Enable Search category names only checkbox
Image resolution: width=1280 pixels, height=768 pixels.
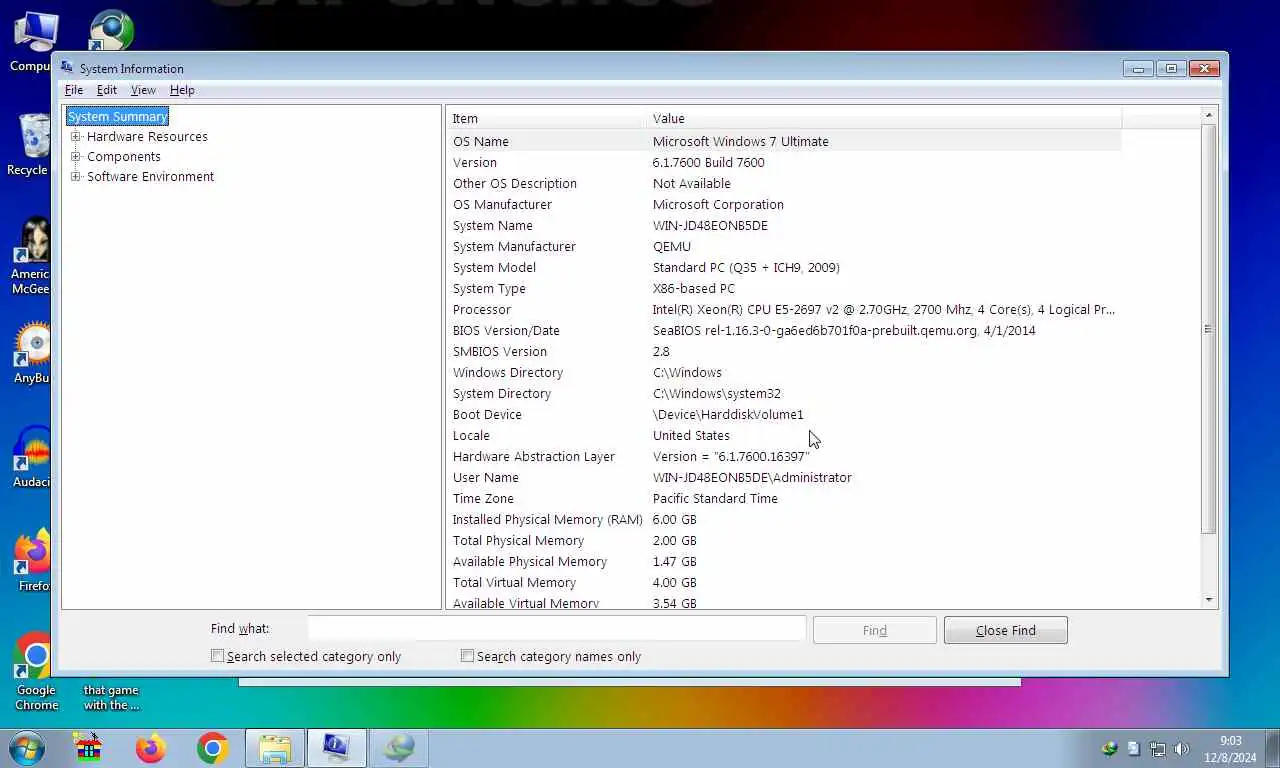(467, 656)
